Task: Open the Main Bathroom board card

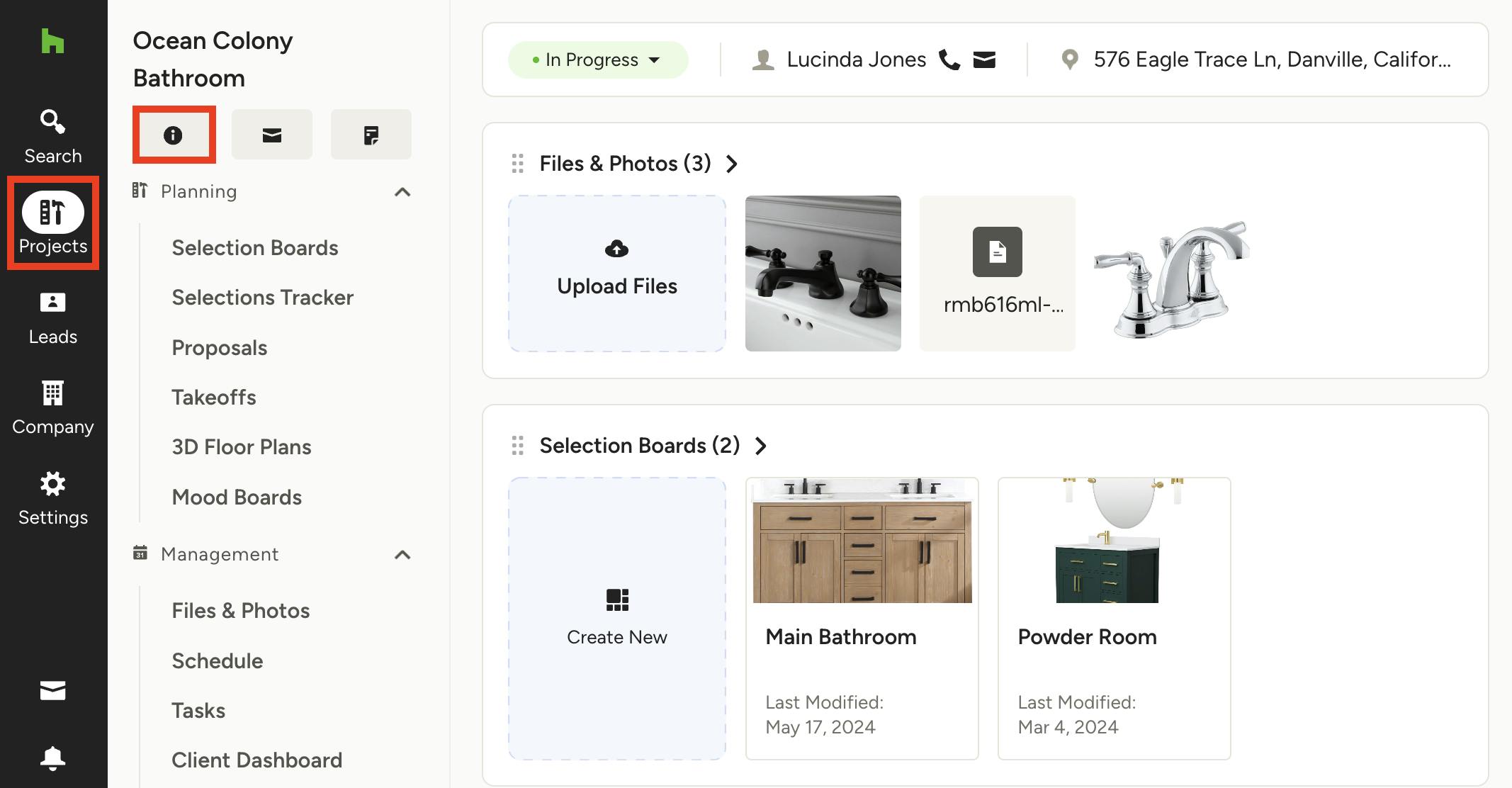Action: (862, 619)
